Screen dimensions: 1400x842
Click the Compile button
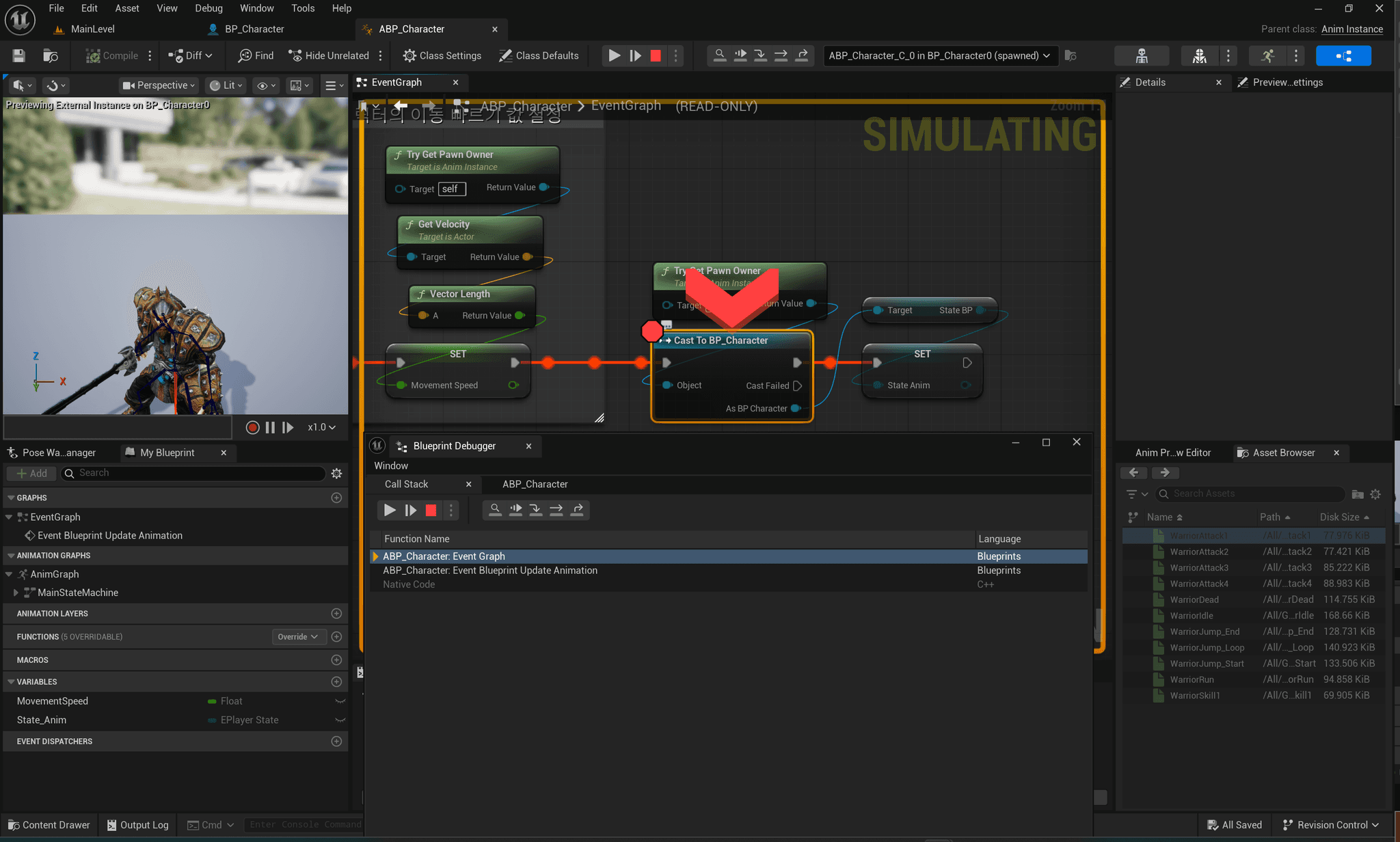coord(112,56)
